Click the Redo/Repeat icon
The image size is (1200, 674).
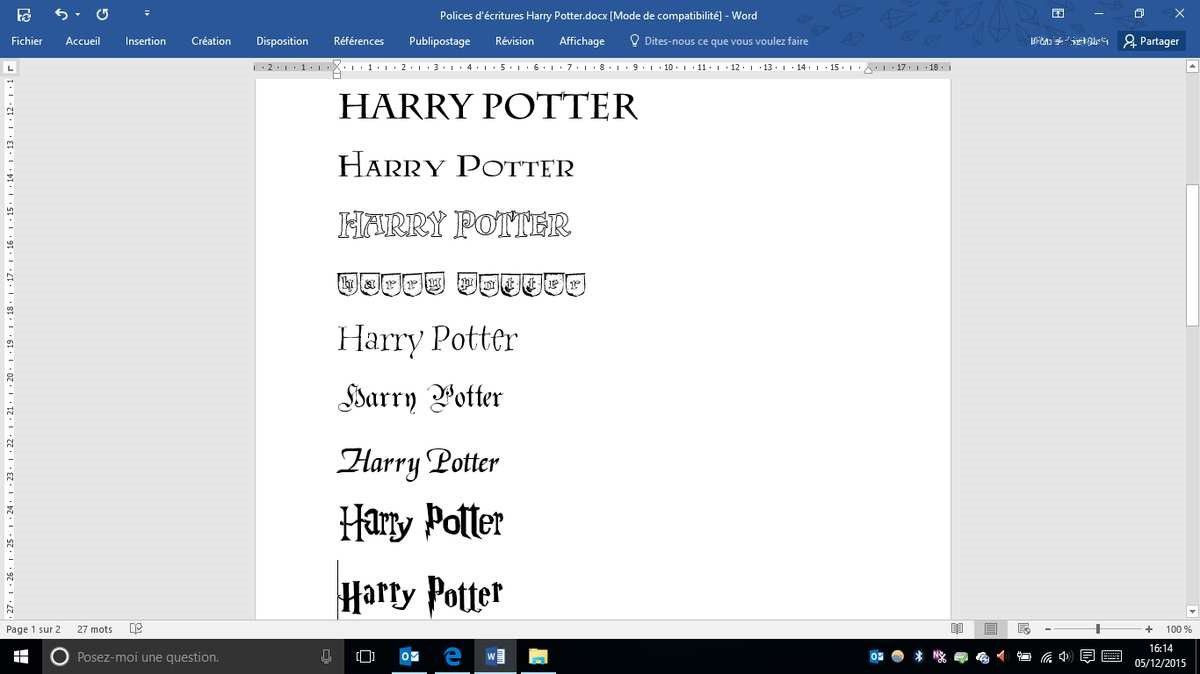102,15
